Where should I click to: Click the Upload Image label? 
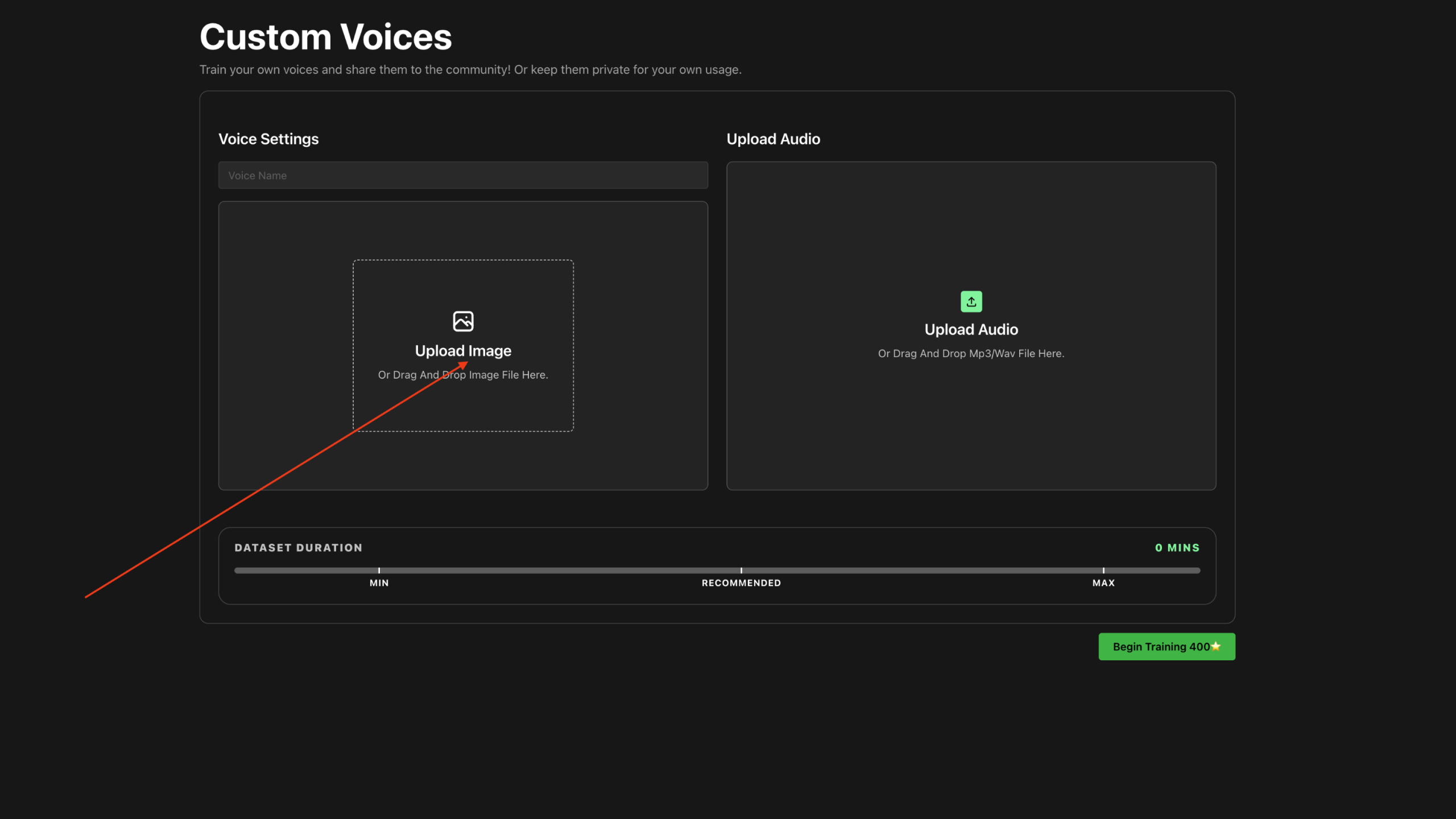pyautogui.click(x=463, y=351)
